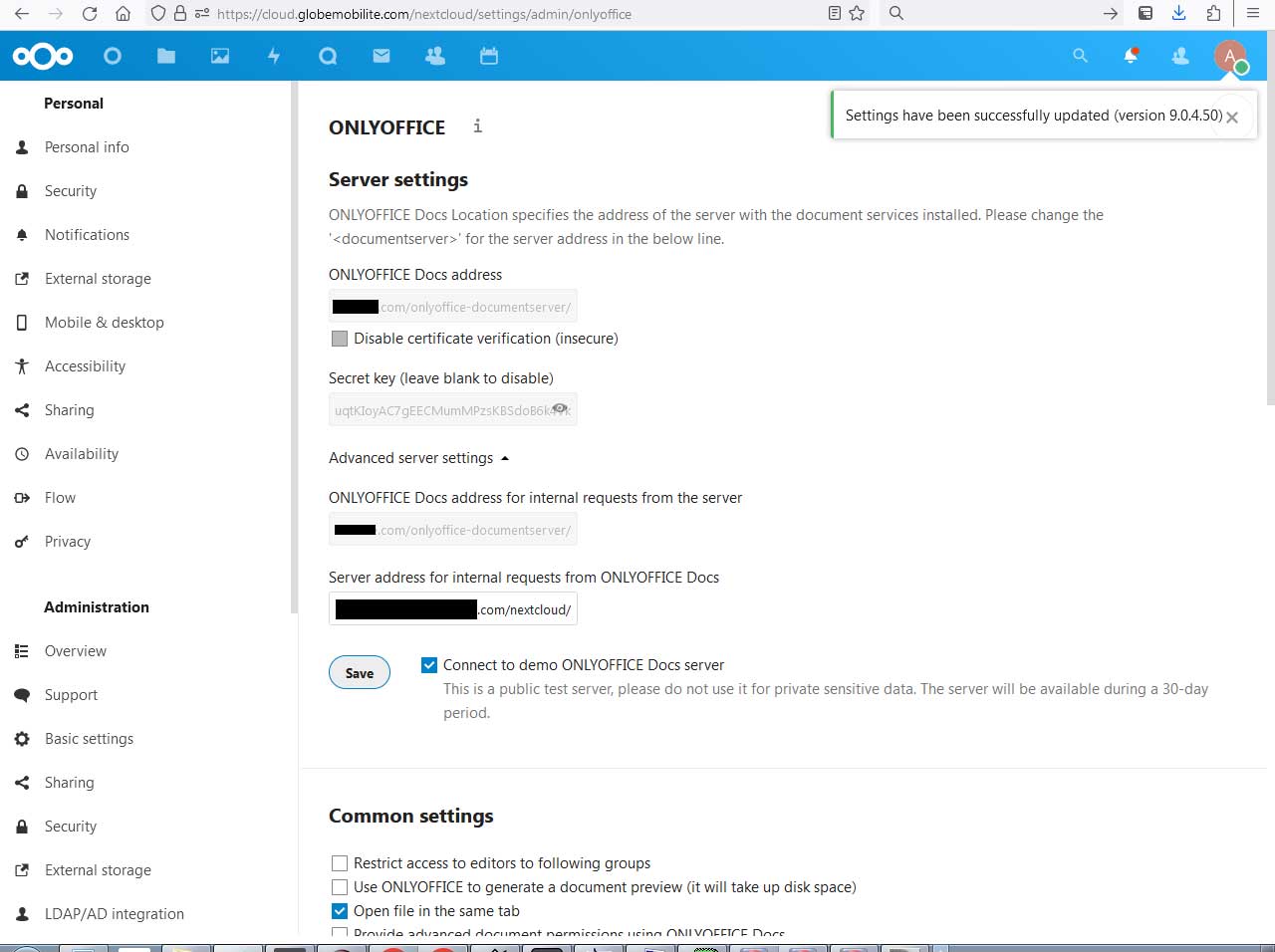
Task: Uncheck Connect to demo ONLYOFFICE Docs server
Action: [429, 665]
